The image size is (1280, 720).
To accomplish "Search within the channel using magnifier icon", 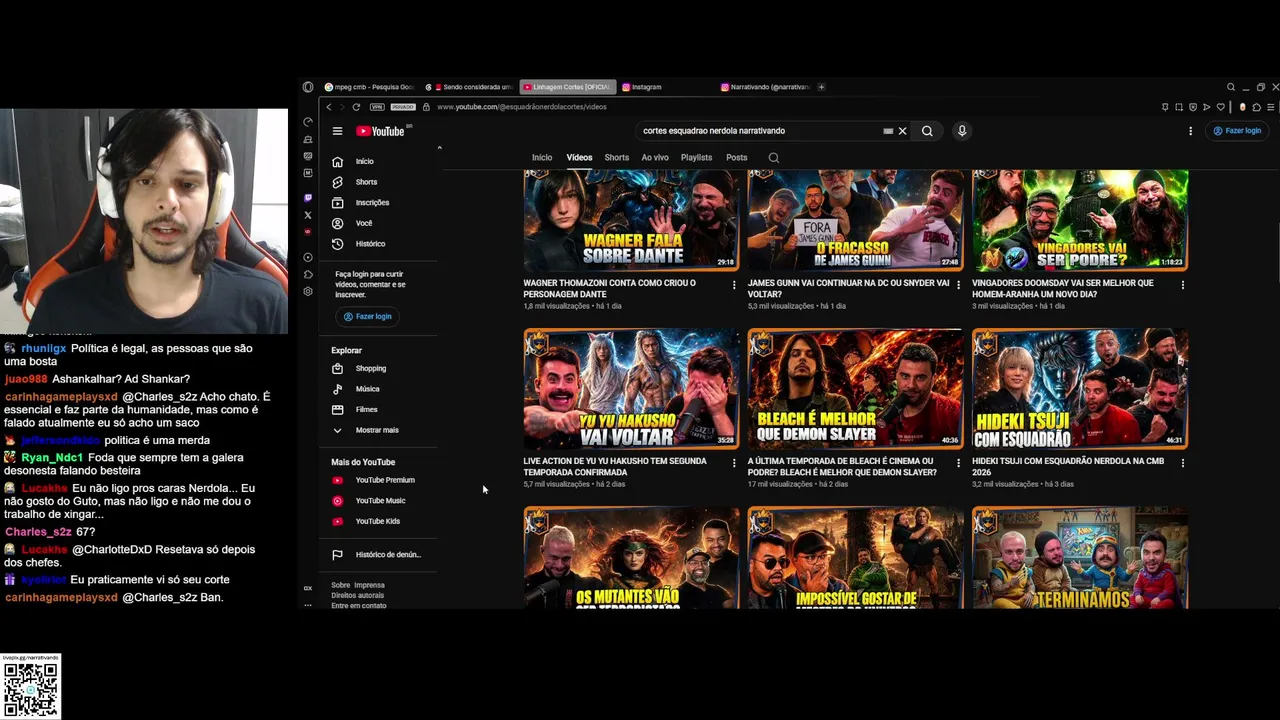I will [x=773, y=157].
